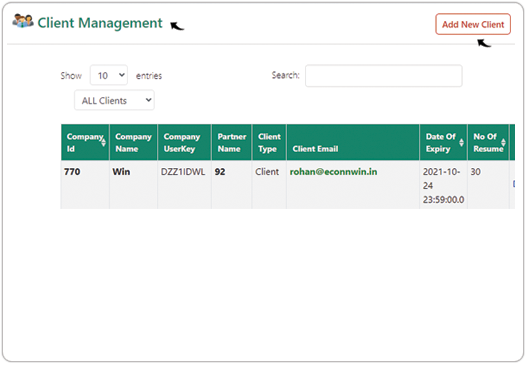
Task: Sort by No Of Resume column
Action: 488,143
